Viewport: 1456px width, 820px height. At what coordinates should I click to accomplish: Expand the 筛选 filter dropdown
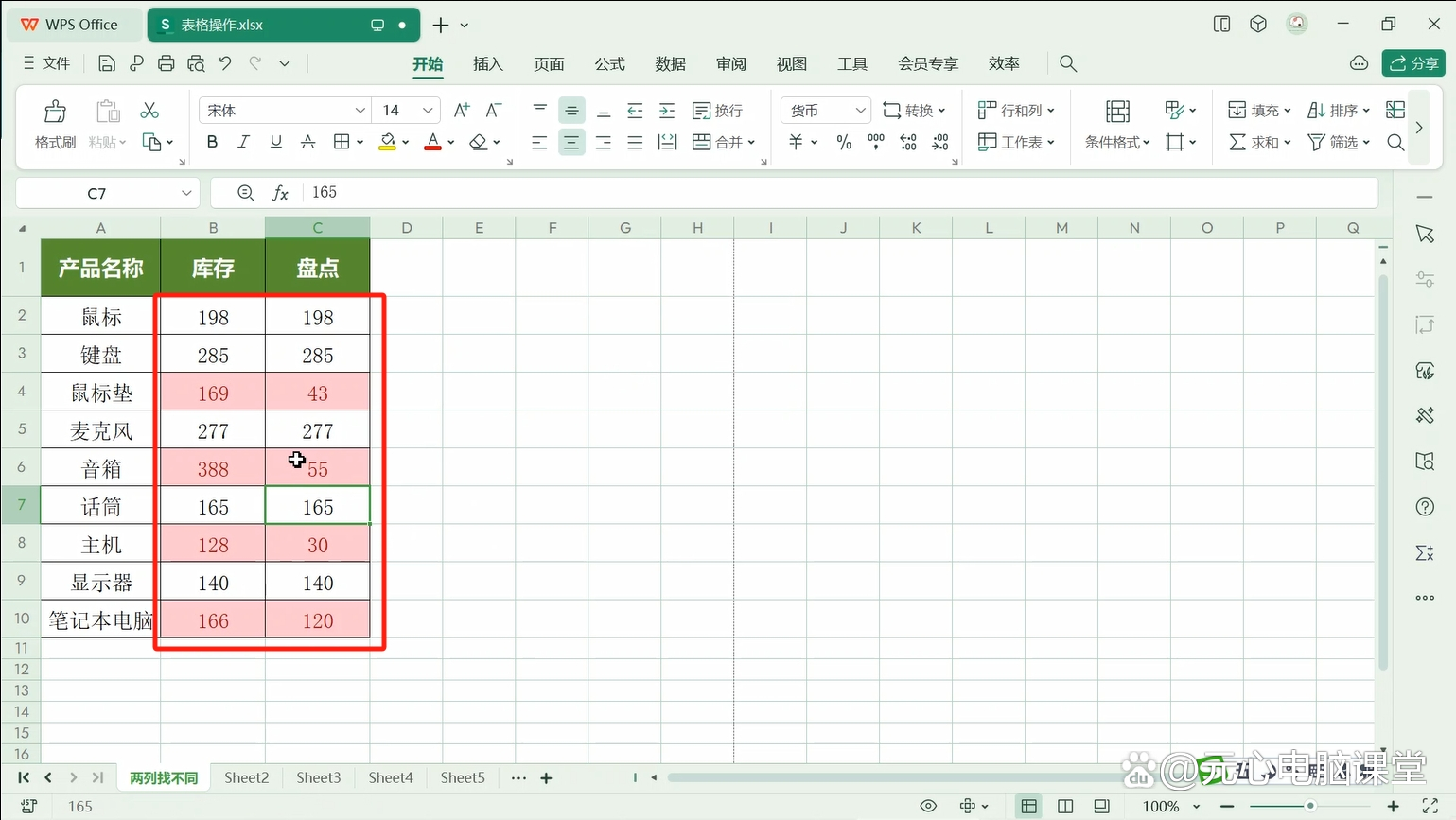pyautogui.click(x=1366, y=142)
